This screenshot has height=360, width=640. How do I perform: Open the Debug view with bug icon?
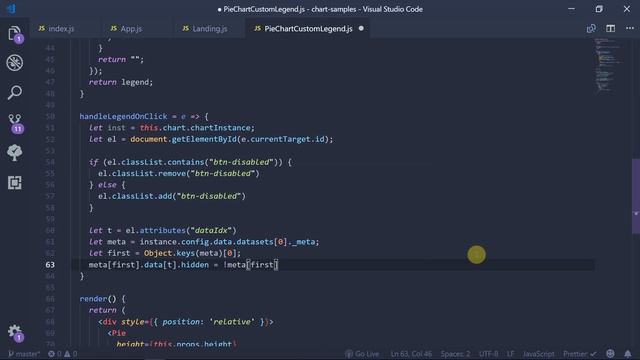[15, 63]
